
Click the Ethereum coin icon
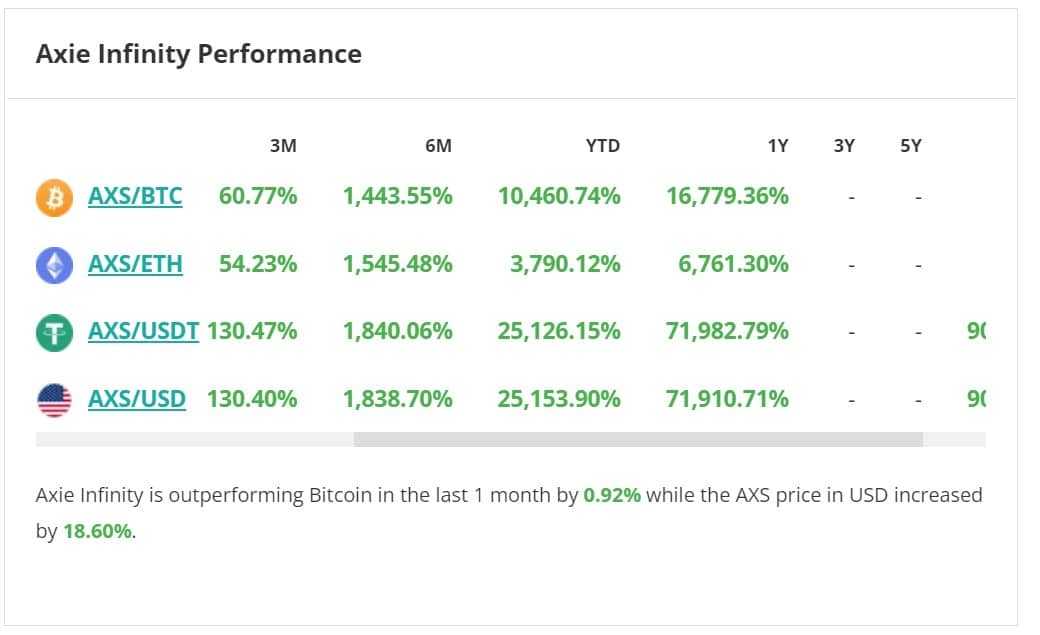55,265
